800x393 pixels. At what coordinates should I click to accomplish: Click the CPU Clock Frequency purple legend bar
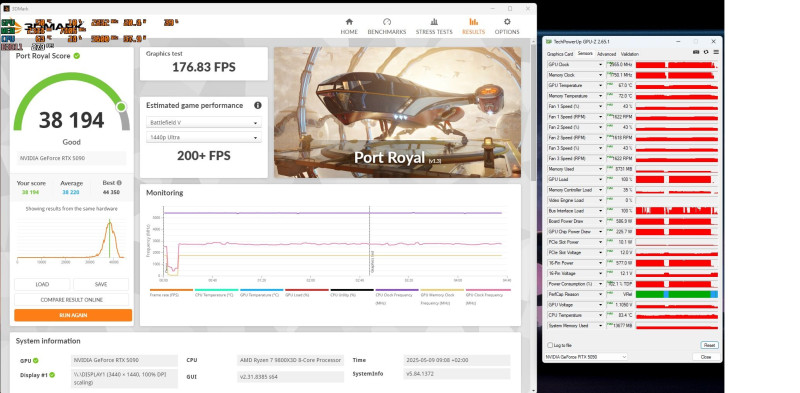397,290
